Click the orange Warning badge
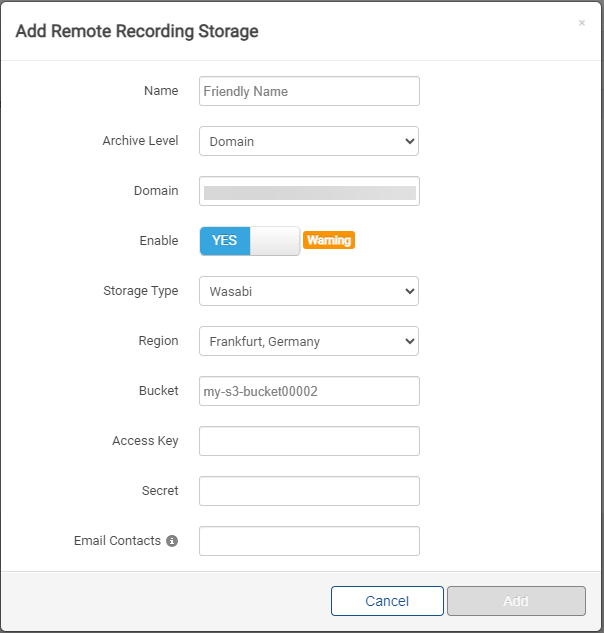 coord(329,240)
